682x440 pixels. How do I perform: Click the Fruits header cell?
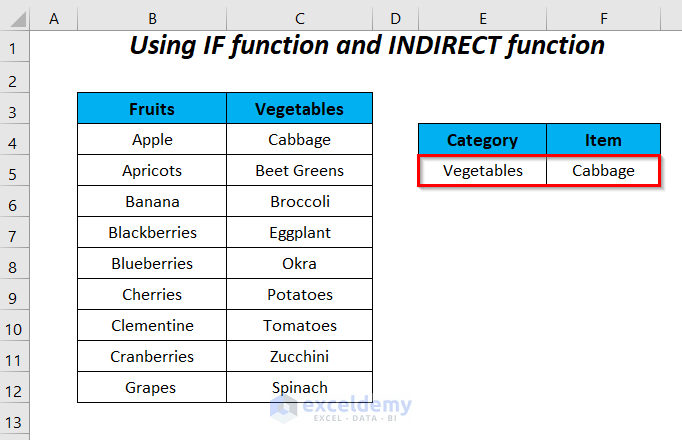152,109
